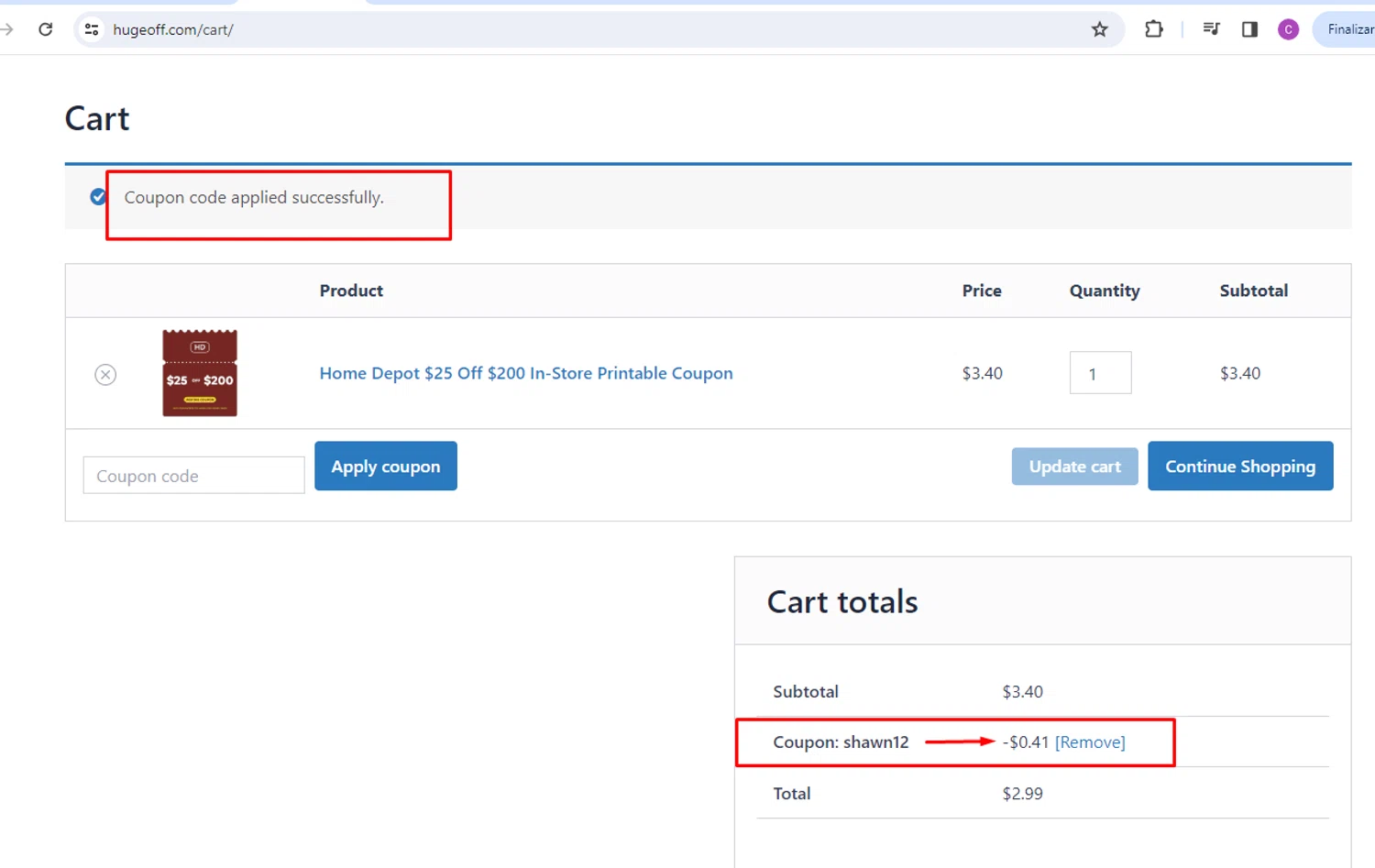Click the Finalizar update button
The image size is (1375, 868).
coord(1346,29)
